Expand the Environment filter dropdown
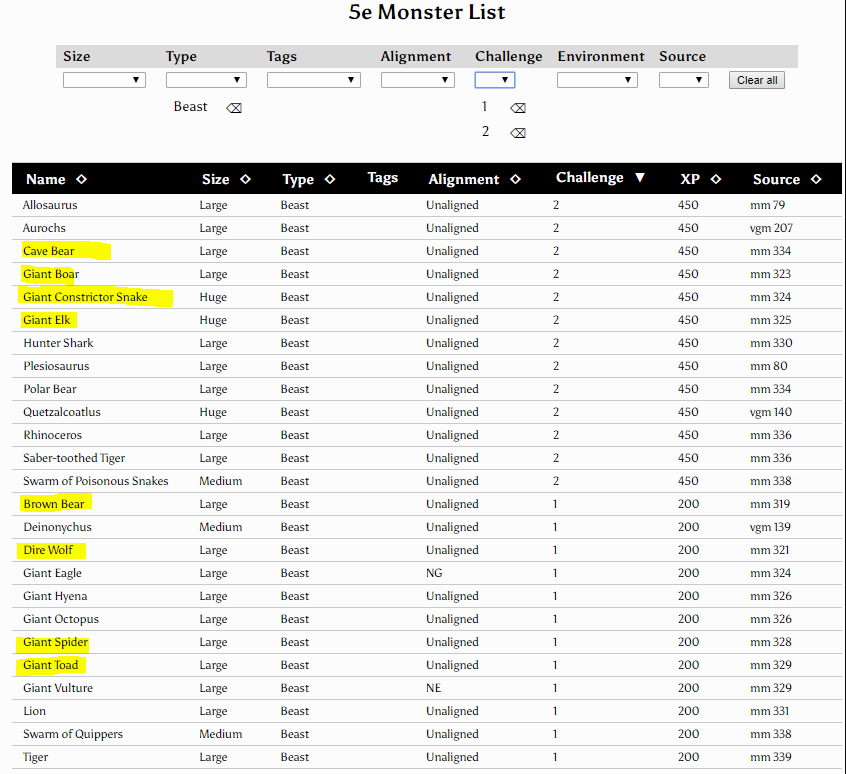Screen dimensions: 846x774 pos(597,80)
